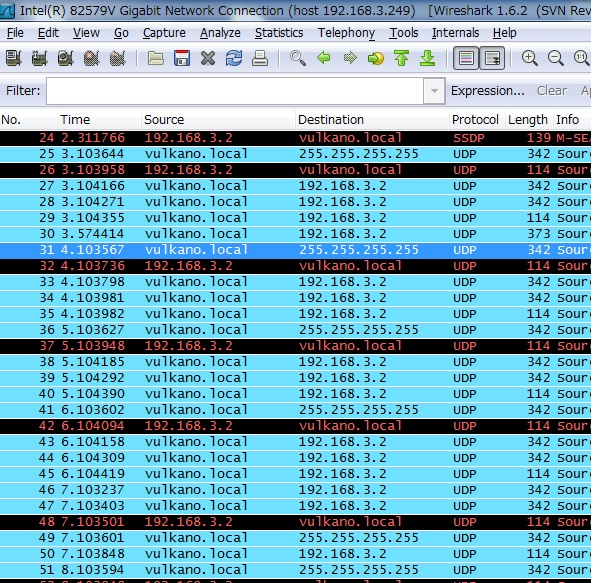Click the Clear filter button

(x=552, y=91)
